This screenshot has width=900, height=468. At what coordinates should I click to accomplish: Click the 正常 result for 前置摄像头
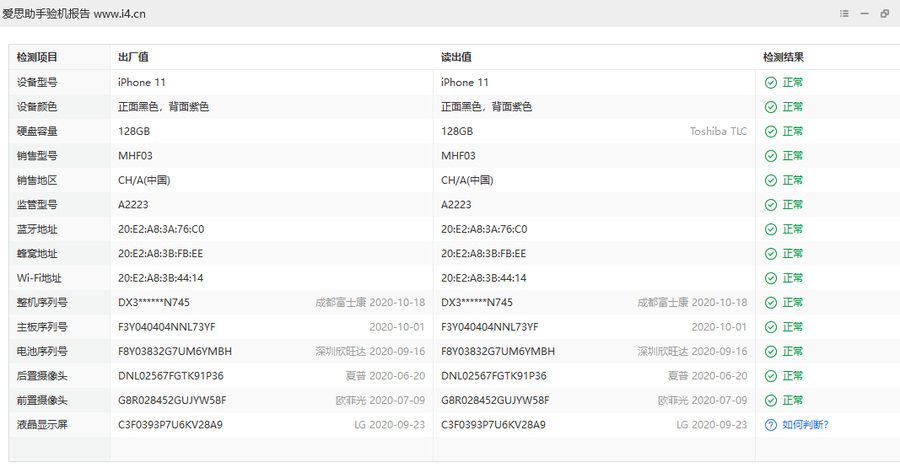point(793,400)
